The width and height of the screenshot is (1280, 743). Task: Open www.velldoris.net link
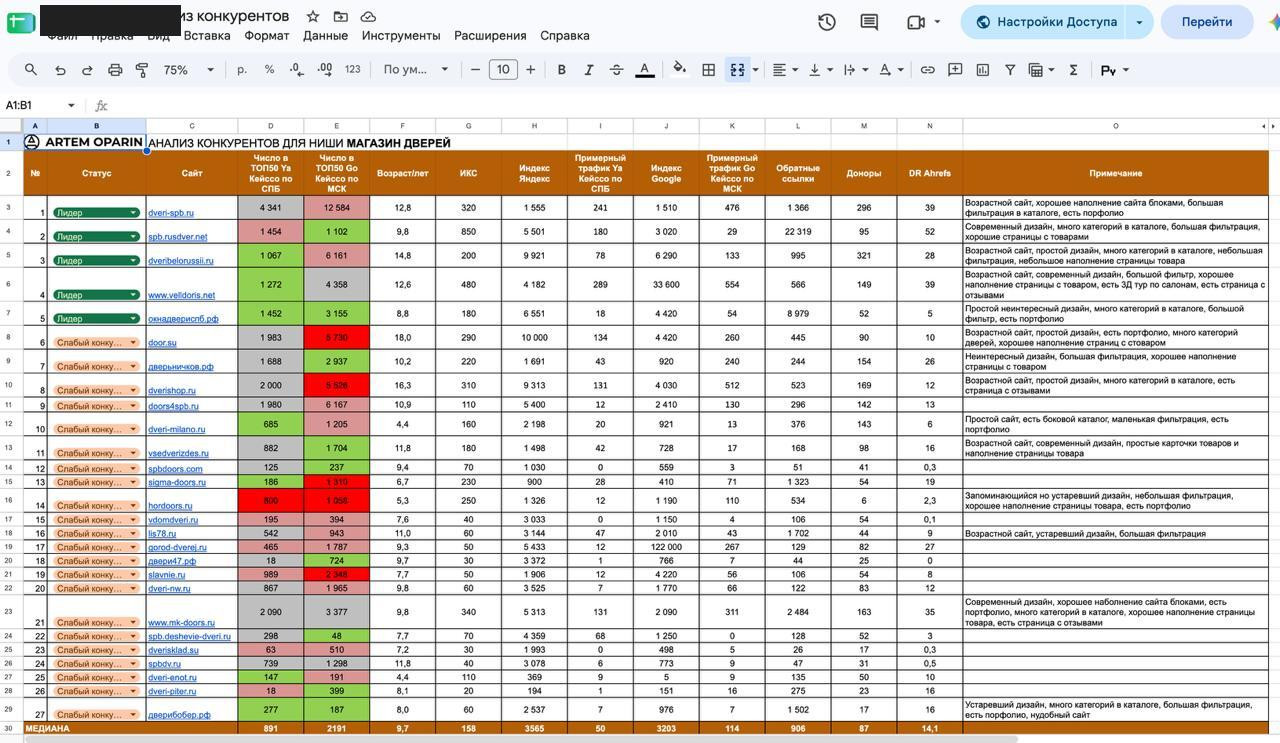[x=181, y=295]
